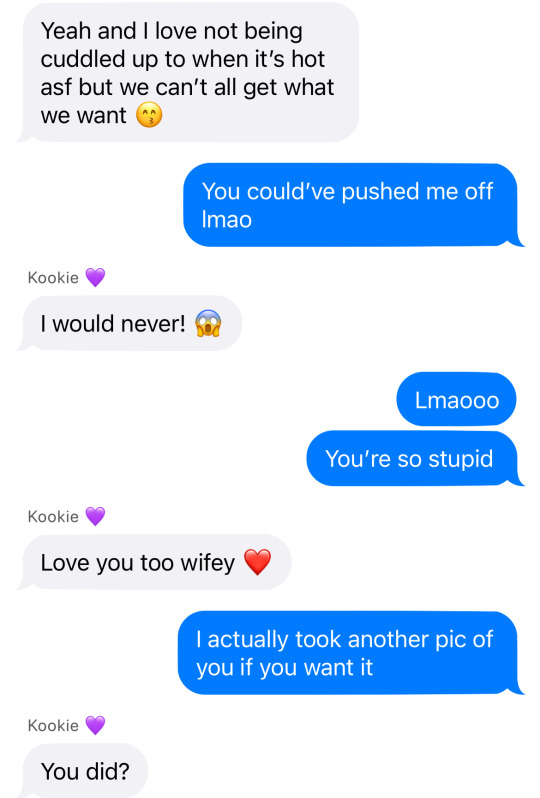Tap the red heart emoji after 'wifey'

tap(258, 562)
